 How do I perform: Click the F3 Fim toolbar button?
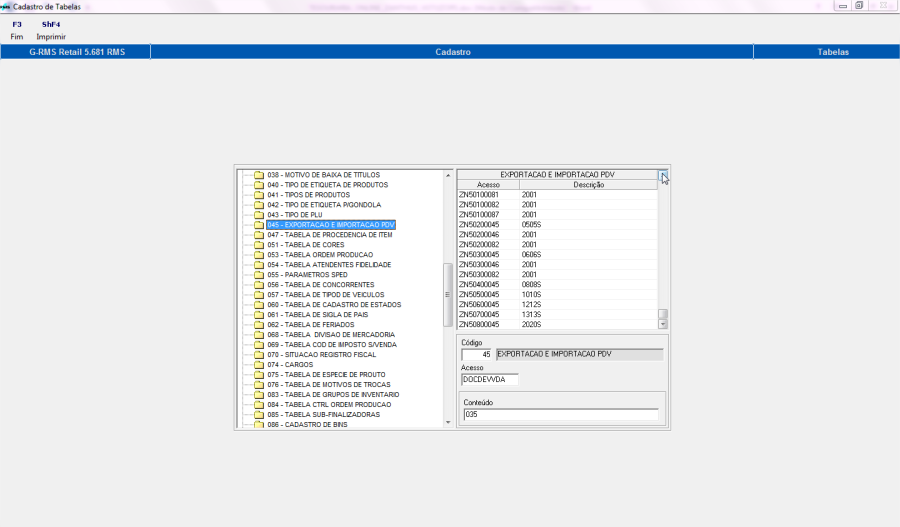[17, 30]
